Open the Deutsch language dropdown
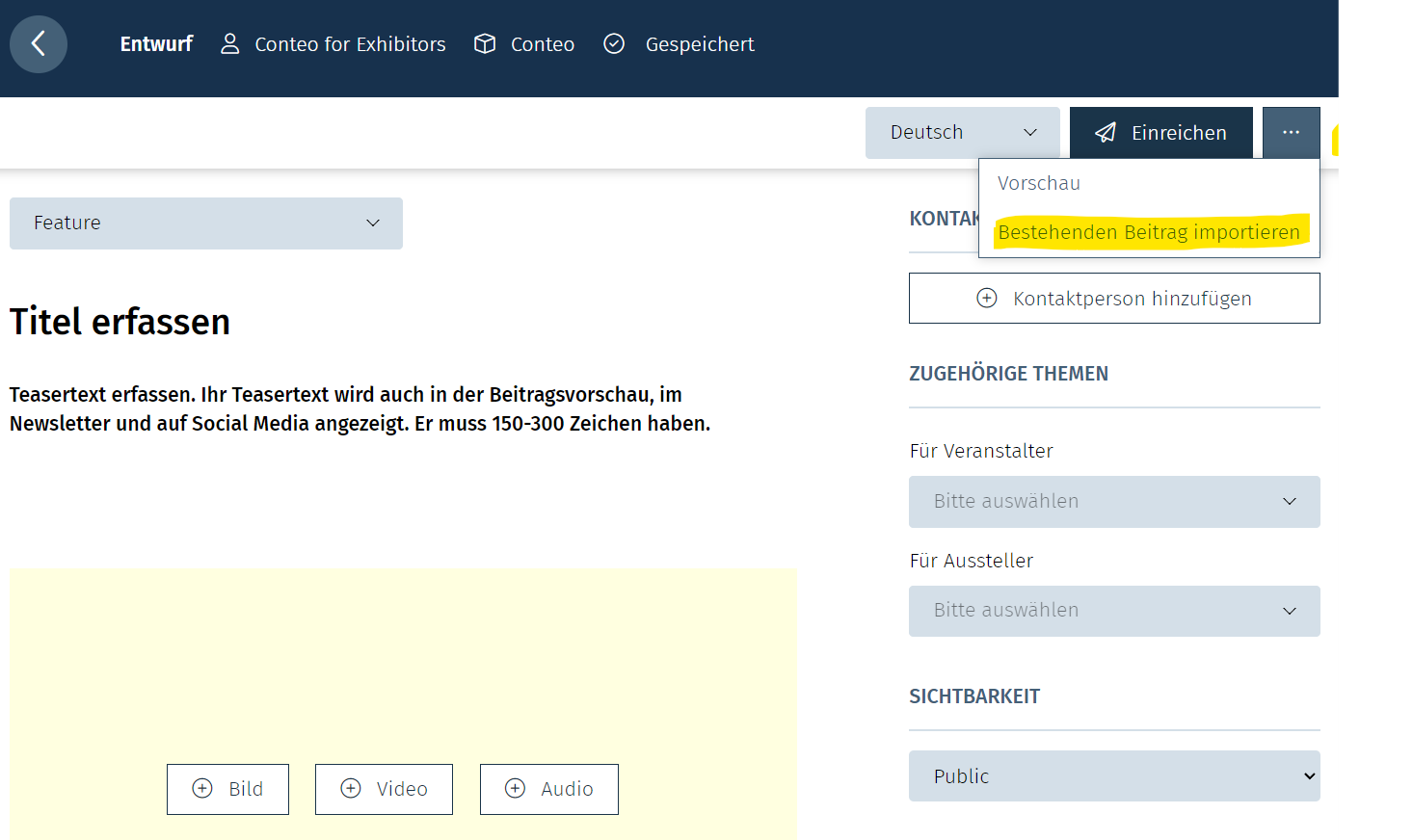Screen dimensions: 1413x840 click(x=962, y=133)
